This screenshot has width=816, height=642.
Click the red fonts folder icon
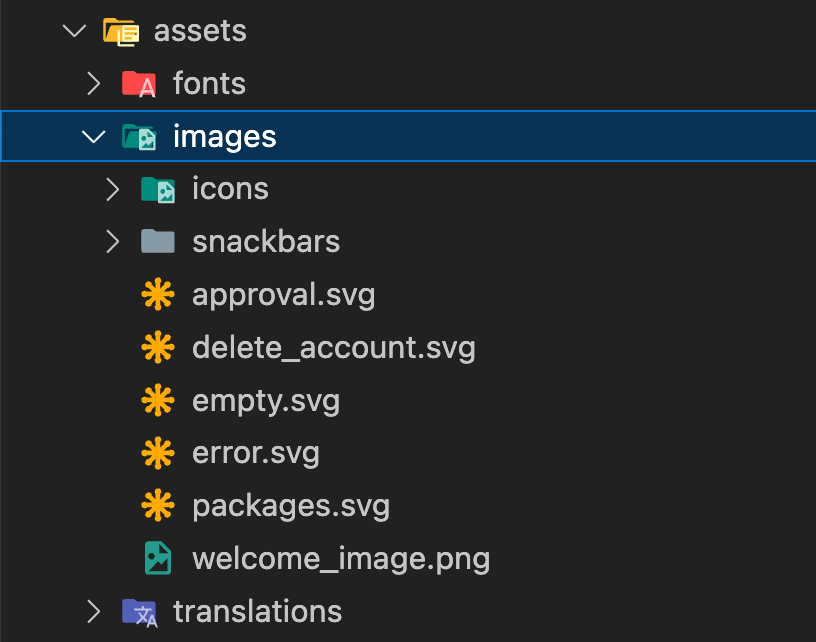(x=139, y=84)
